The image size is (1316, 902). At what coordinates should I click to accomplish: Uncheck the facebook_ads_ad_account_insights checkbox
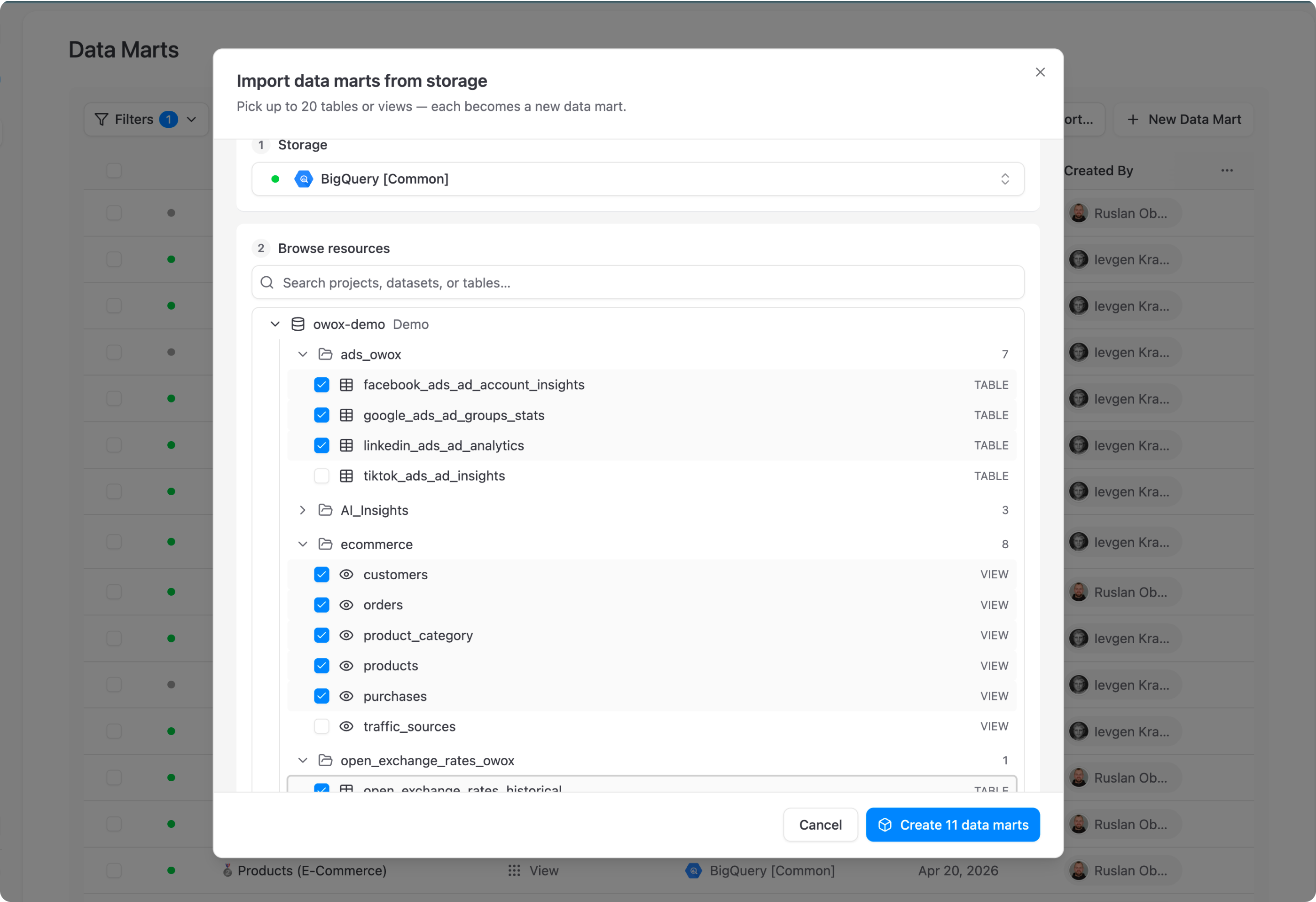321,385
